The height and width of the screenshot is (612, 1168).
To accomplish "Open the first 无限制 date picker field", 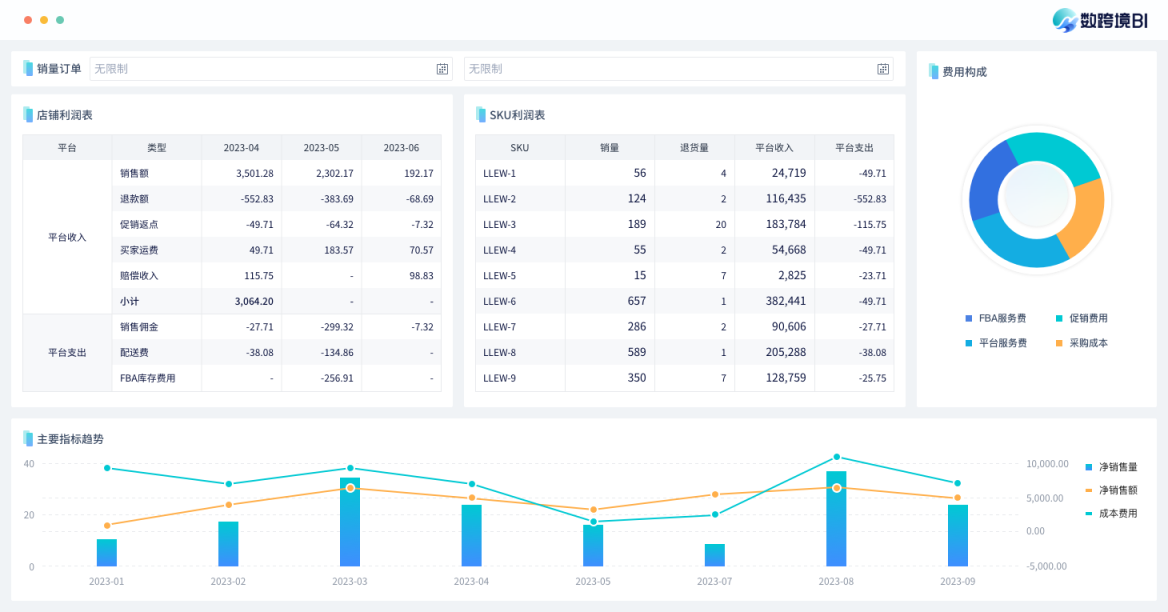I will 260,69.
